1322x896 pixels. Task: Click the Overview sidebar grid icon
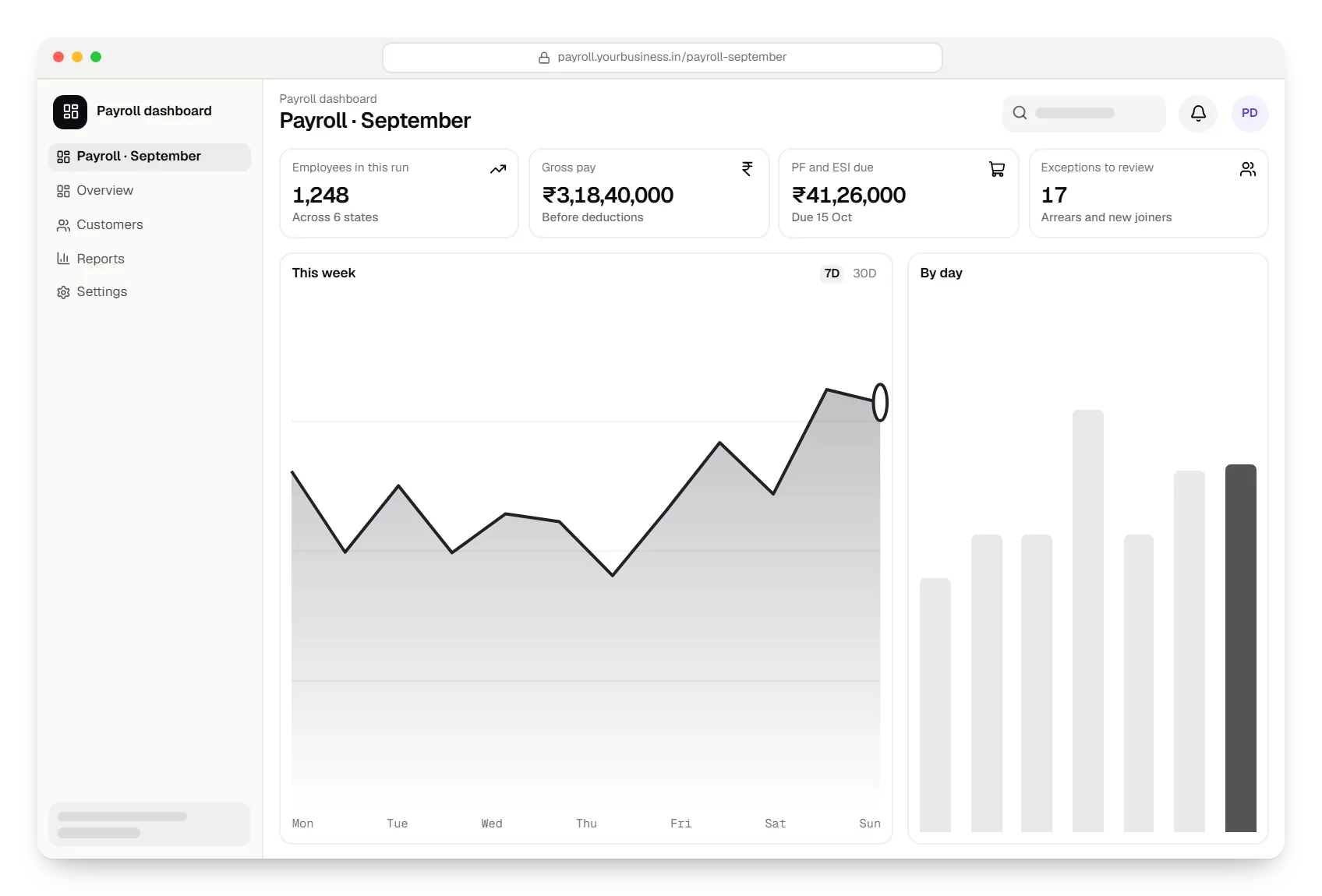[x=63, y=191]
